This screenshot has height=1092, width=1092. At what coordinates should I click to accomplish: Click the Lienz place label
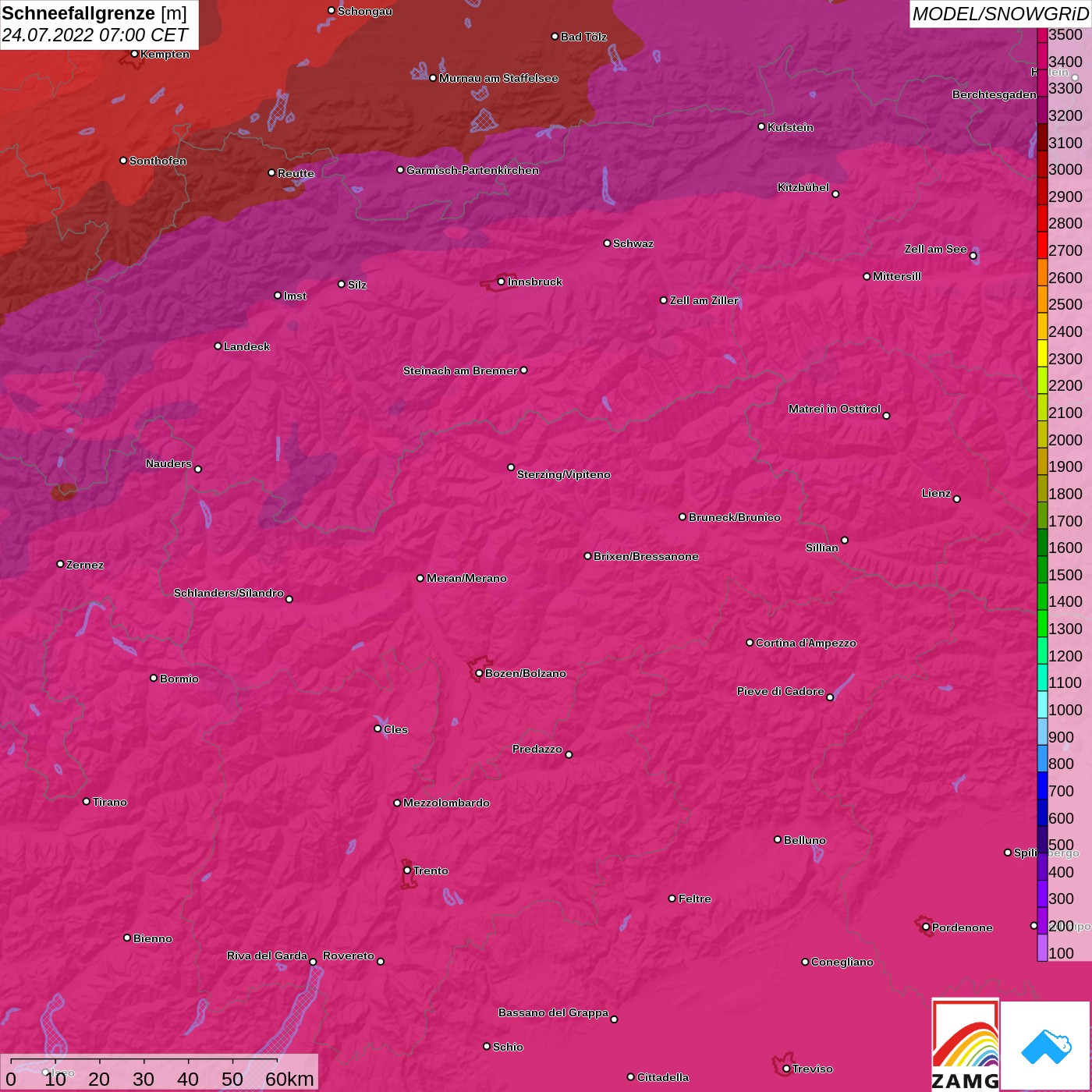936,493
